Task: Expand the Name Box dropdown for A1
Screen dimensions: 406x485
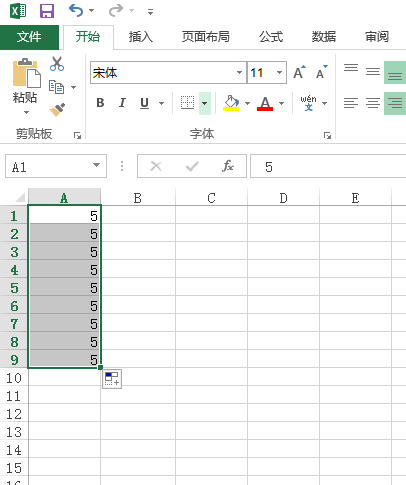Action: click(x=96, y=165)
